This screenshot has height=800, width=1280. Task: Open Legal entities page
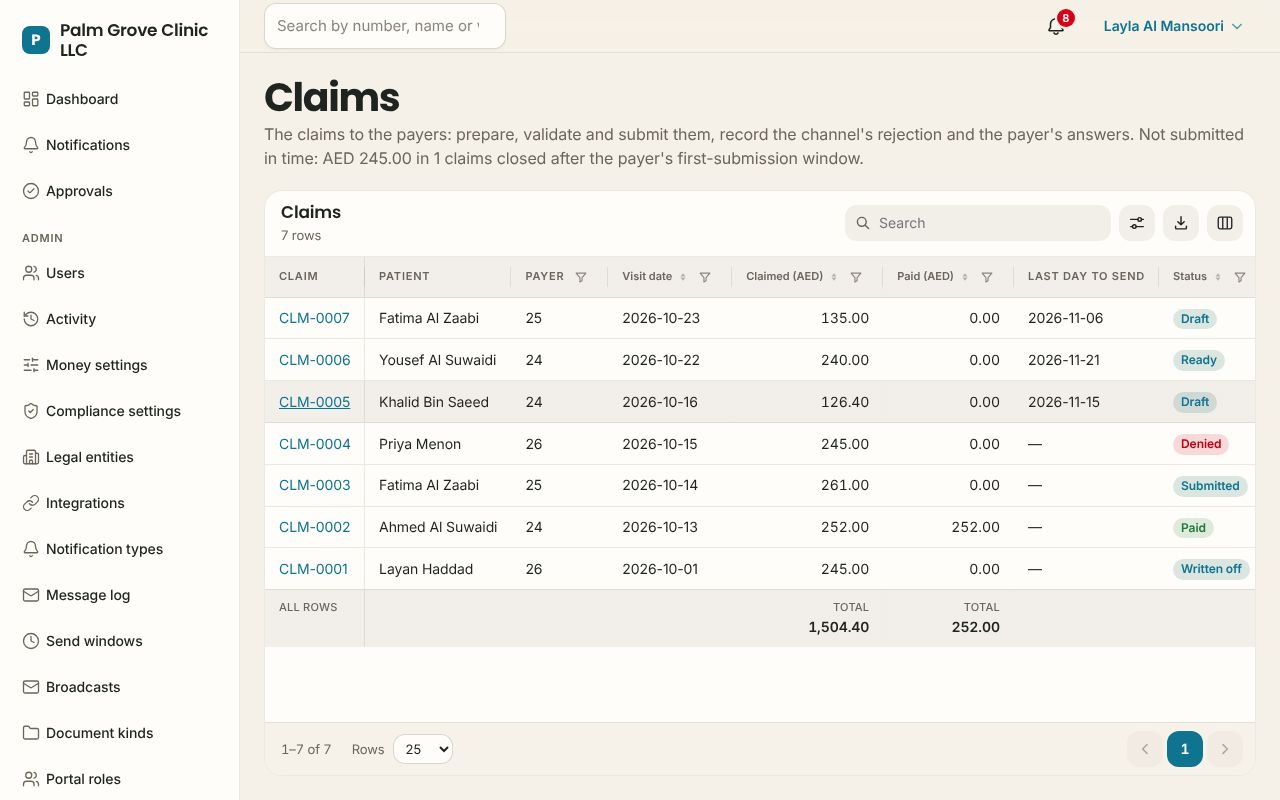tap(120, 457)
